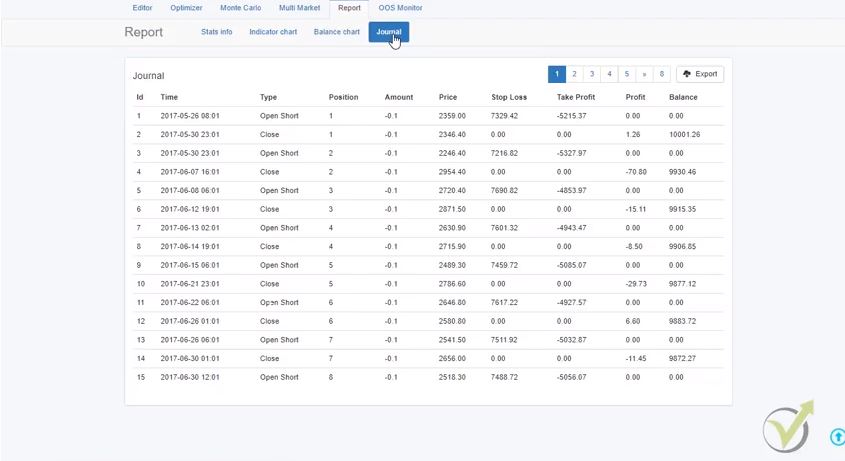Click take profit value -4853.97
Viewport: 845px width, 461px height.
pos(571,190)
